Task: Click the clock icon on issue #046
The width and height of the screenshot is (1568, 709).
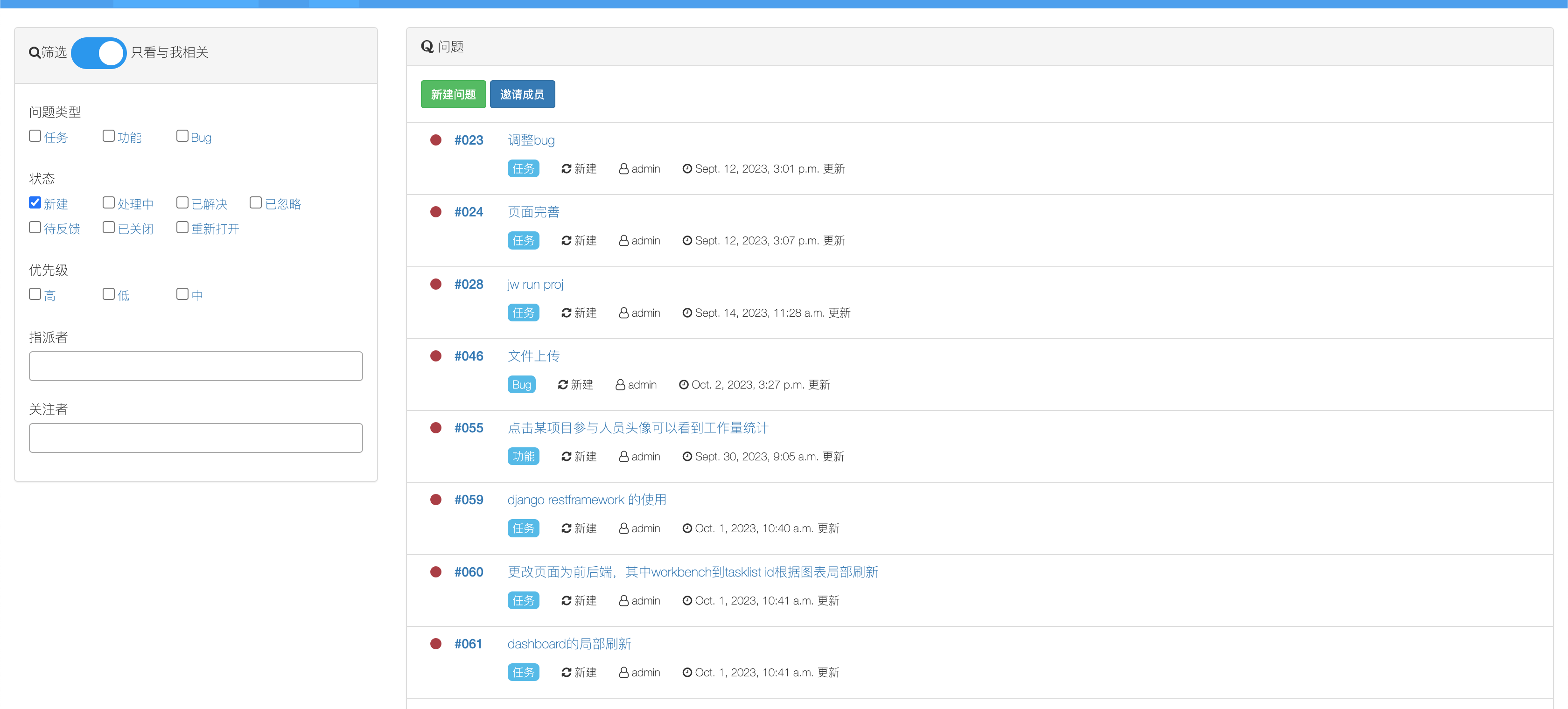Action: [684, 385]
